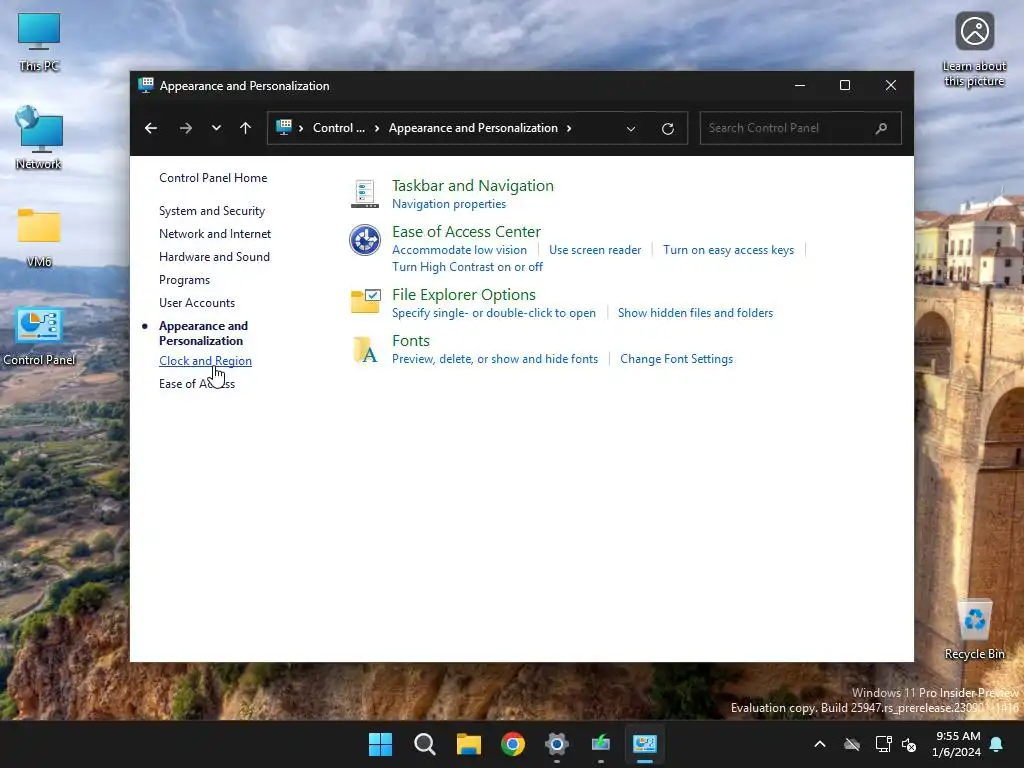
Task: Click the Control Panel taskbar button
Action: (645, 744)
